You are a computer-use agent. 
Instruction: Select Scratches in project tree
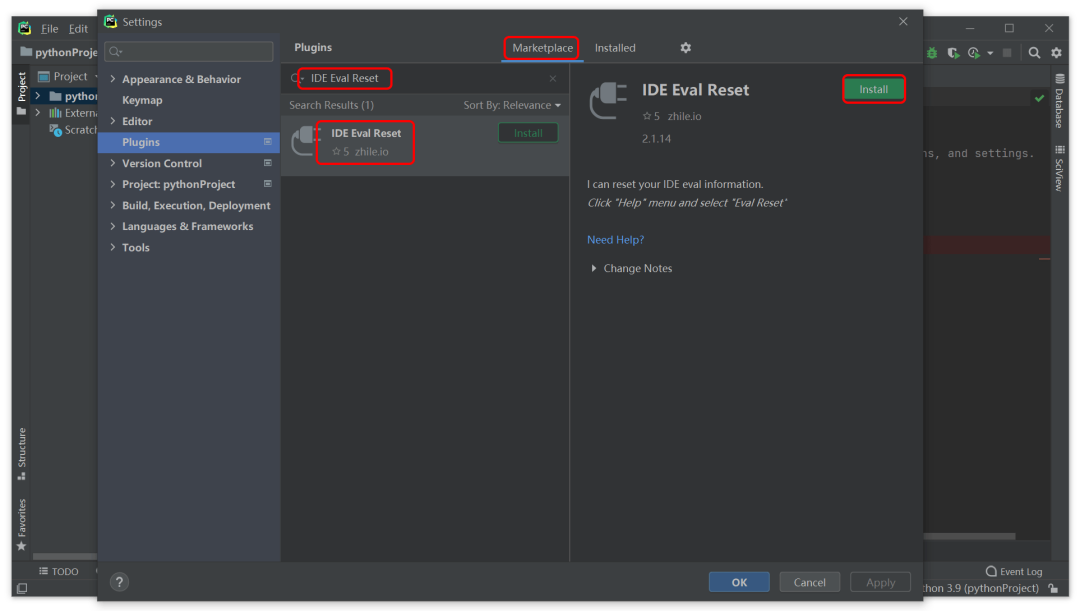tap(74, 130)
